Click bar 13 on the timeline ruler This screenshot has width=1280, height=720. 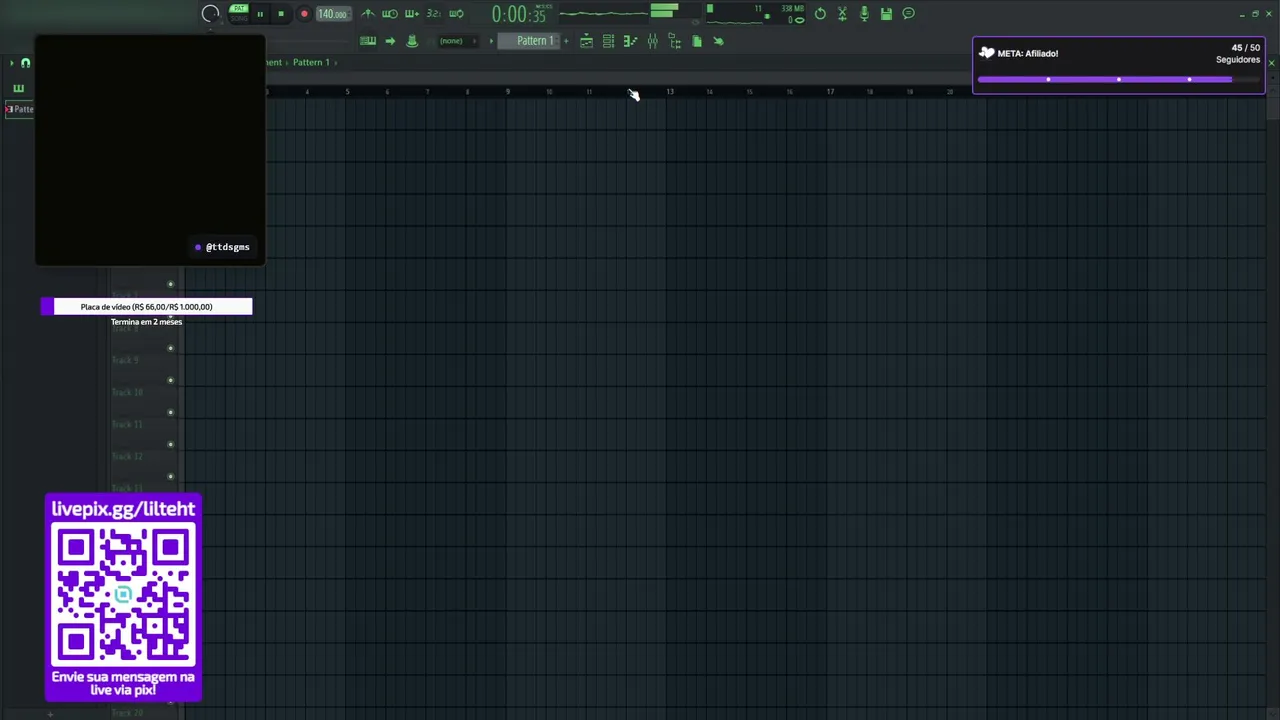(x=670, y=92)
